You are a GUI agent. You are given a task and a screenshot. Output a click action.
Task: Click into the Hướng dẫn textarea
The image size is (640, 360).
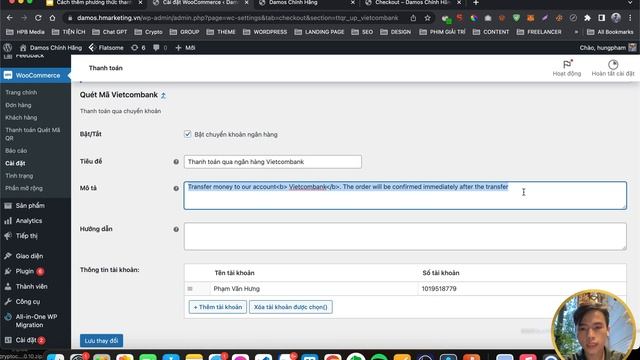pyautogui.click(x=405, y=236)
